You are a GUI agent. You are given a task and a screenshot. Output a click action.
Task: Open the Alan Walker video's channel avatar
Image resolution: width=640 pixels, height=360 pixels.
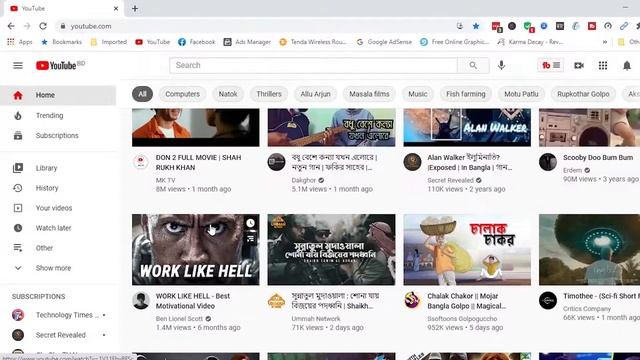pos(412,162)
